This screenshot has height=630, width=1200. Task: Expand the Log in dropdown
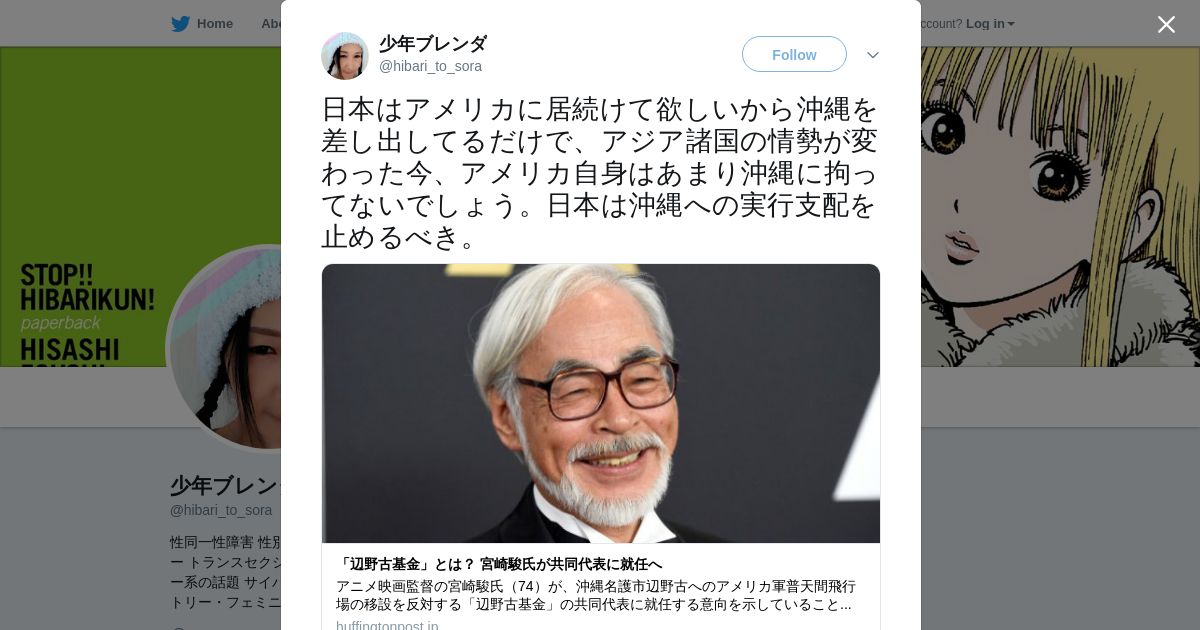(x=990, y=24)
